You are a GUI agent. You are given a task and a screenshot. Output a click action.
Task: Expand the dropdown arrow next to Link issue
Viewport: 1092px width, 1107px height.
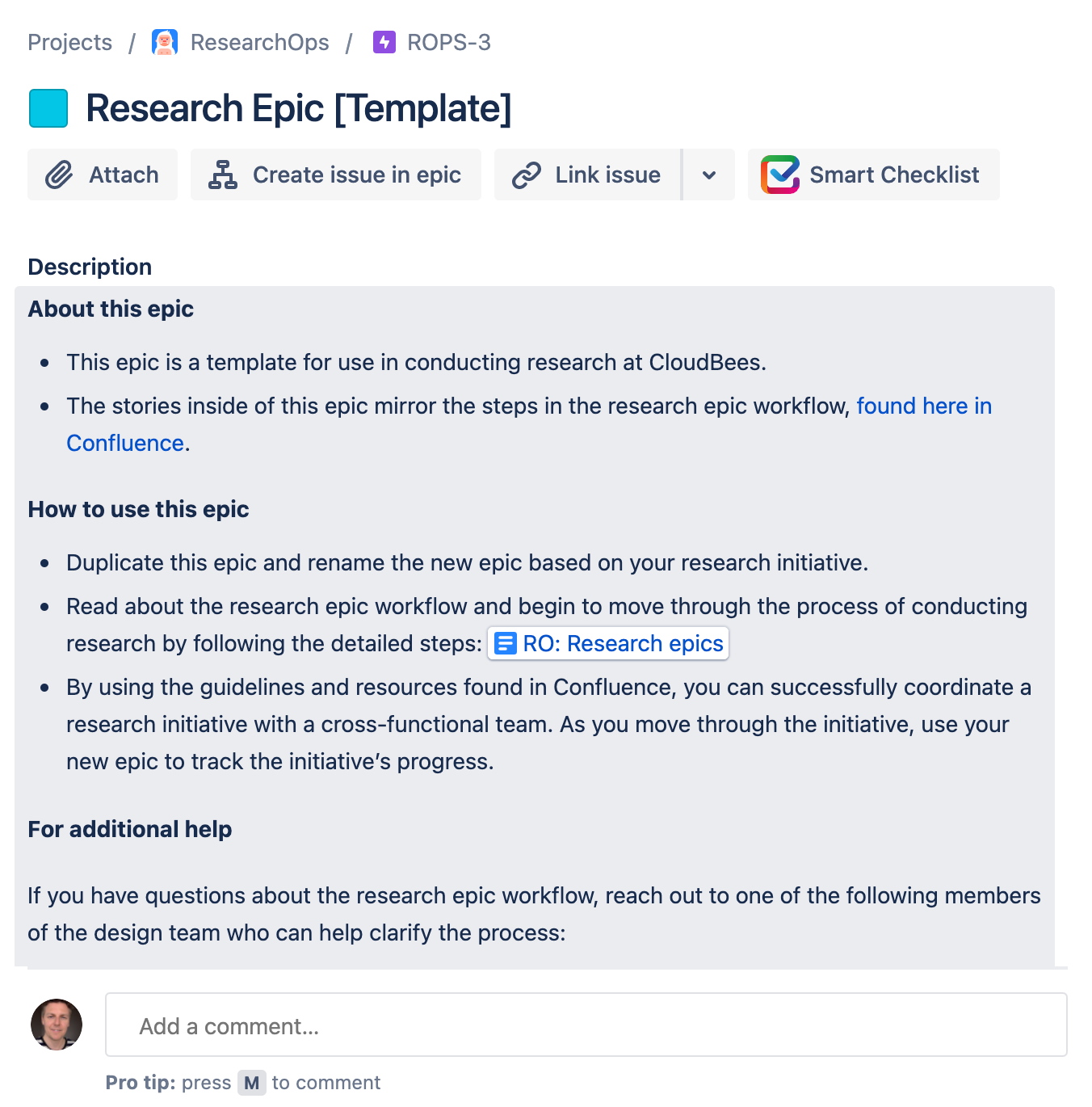[x=709, y=175]
